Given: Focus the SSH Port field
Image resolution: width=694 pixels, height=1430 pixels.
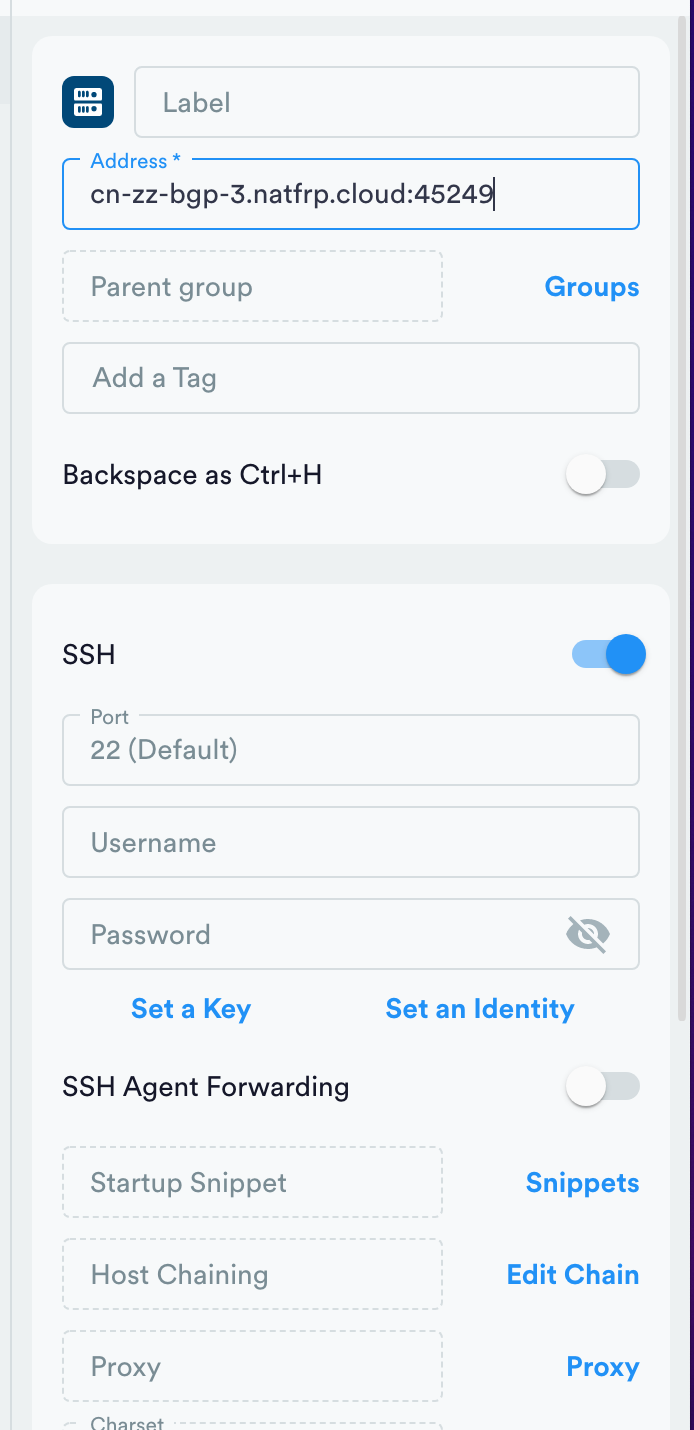Looking at the screenshot, I should click(x=350, y=750).
